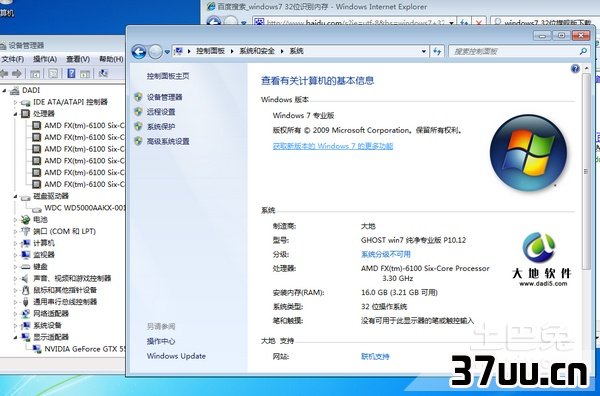Collapse the 处理器 processors tree node
600x396 pixels.
click(16, 114)
